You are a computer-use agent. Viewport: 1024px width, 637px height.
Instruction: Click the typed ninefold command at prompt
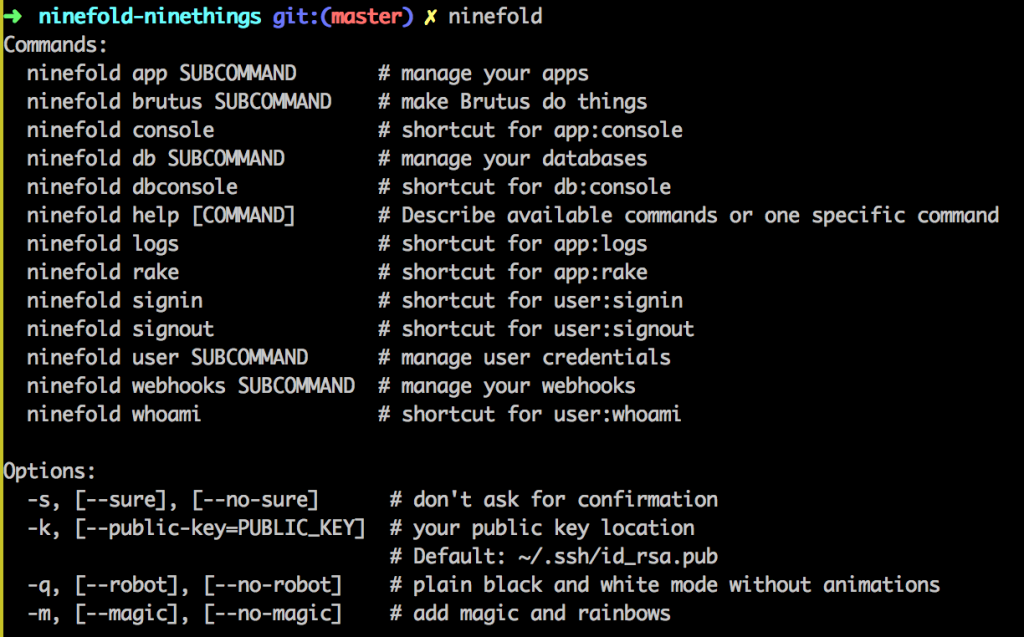495,17
